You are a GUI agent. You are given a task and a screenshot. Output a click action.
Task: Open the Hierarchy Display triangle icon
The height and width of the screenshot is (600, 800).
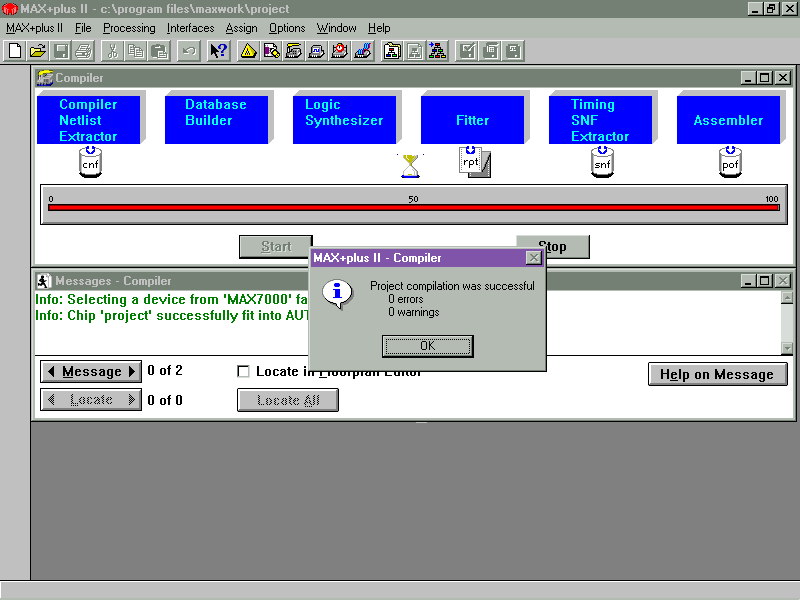248,51
